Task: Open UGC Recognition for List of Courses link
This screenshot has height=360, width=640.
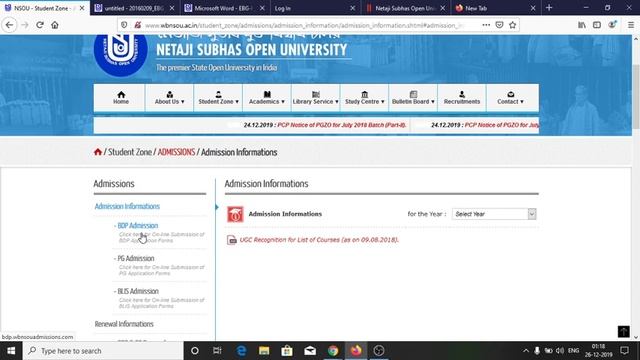Action: tap(319, 240)
